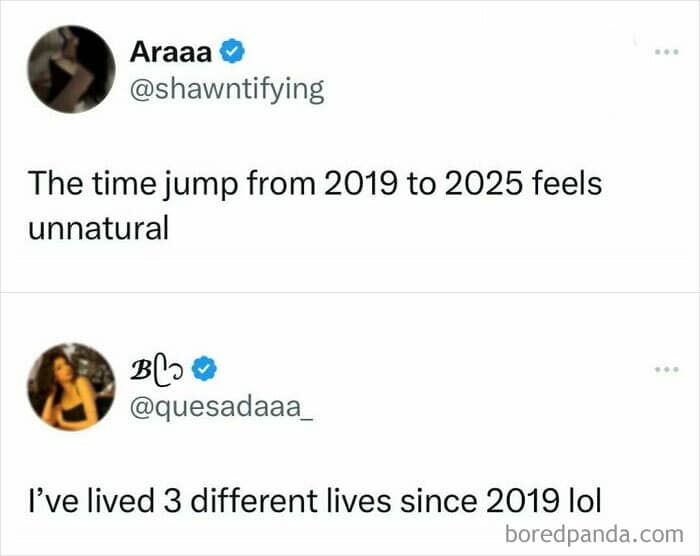Viewport: 700px width, 556px height.
Task: Open the more options menu on Araaa's tweet
Action: [x=667, y=52]
